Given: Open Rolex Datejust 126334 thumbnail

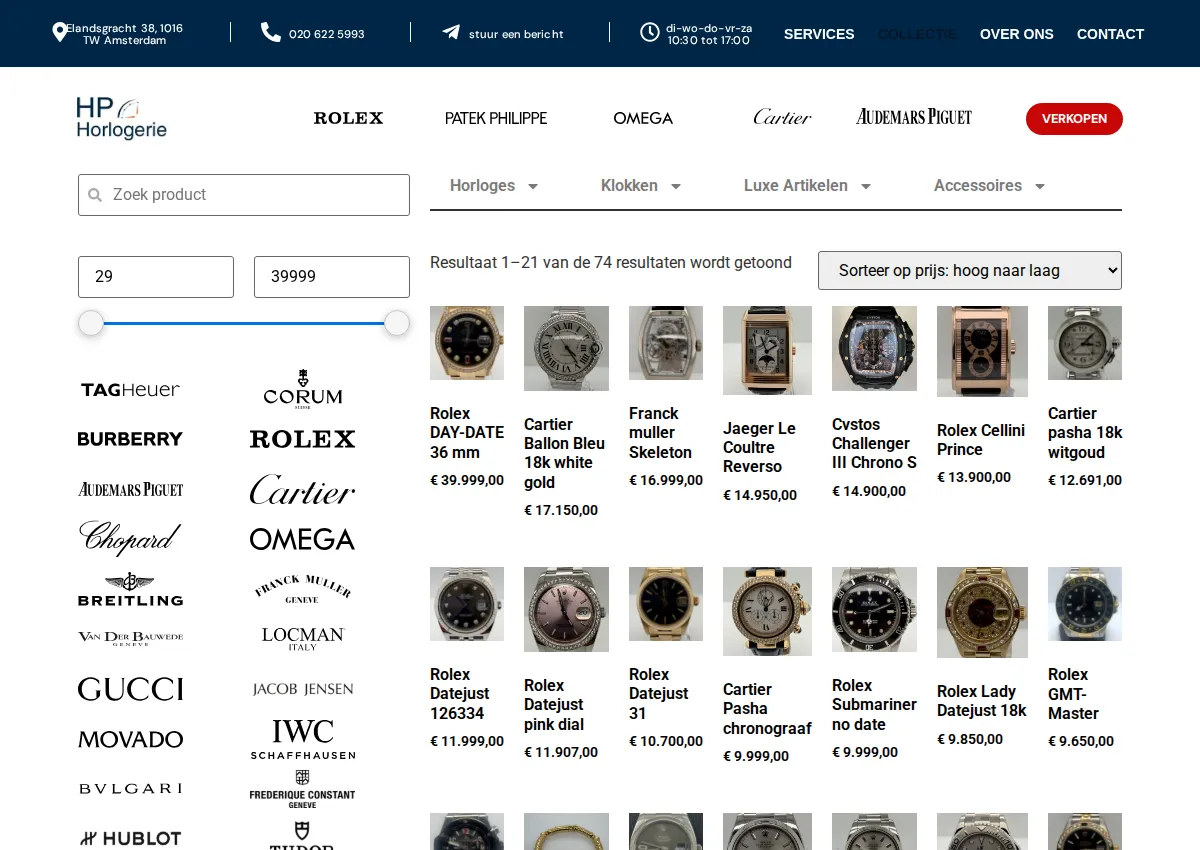Looking at the screenshot, I should click(467, 604).
